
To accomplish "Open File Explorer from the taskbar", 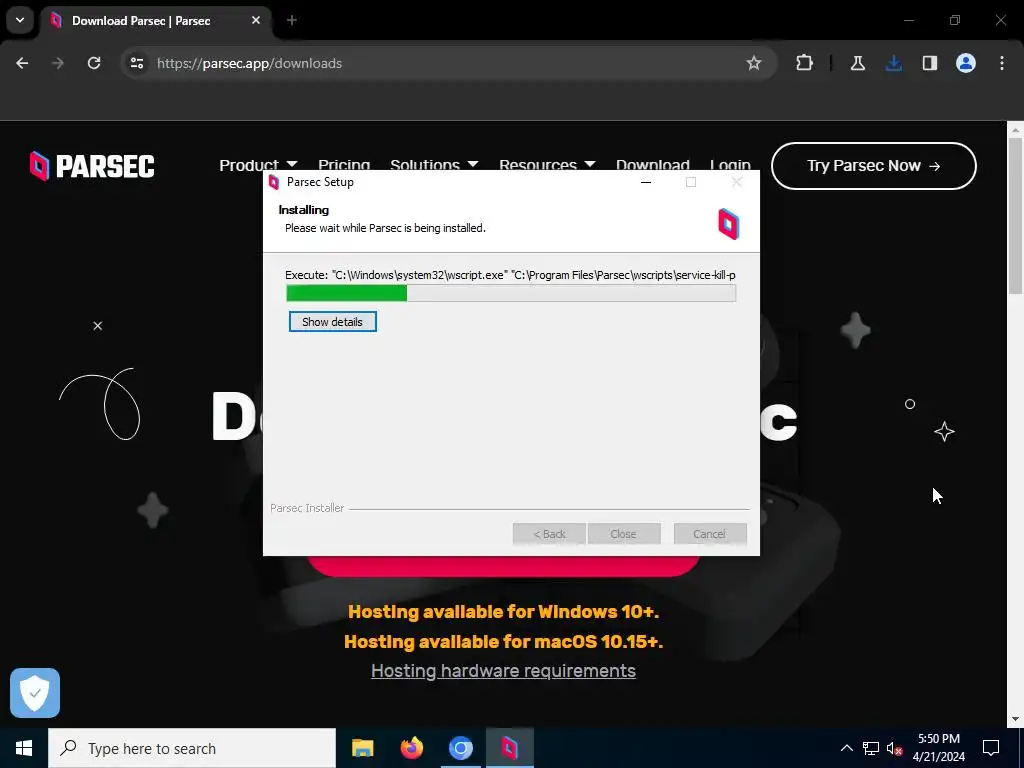I will 362,748.
